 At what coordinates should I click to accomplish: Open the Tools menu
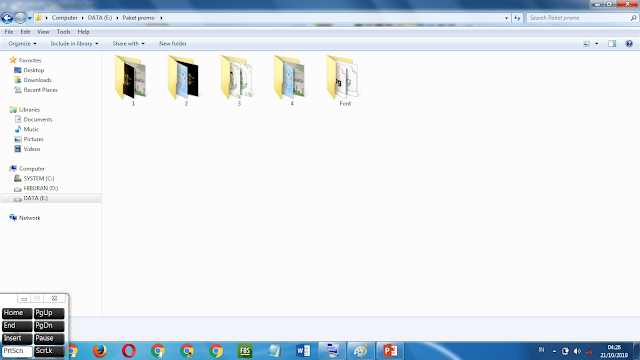pos(63,32)
